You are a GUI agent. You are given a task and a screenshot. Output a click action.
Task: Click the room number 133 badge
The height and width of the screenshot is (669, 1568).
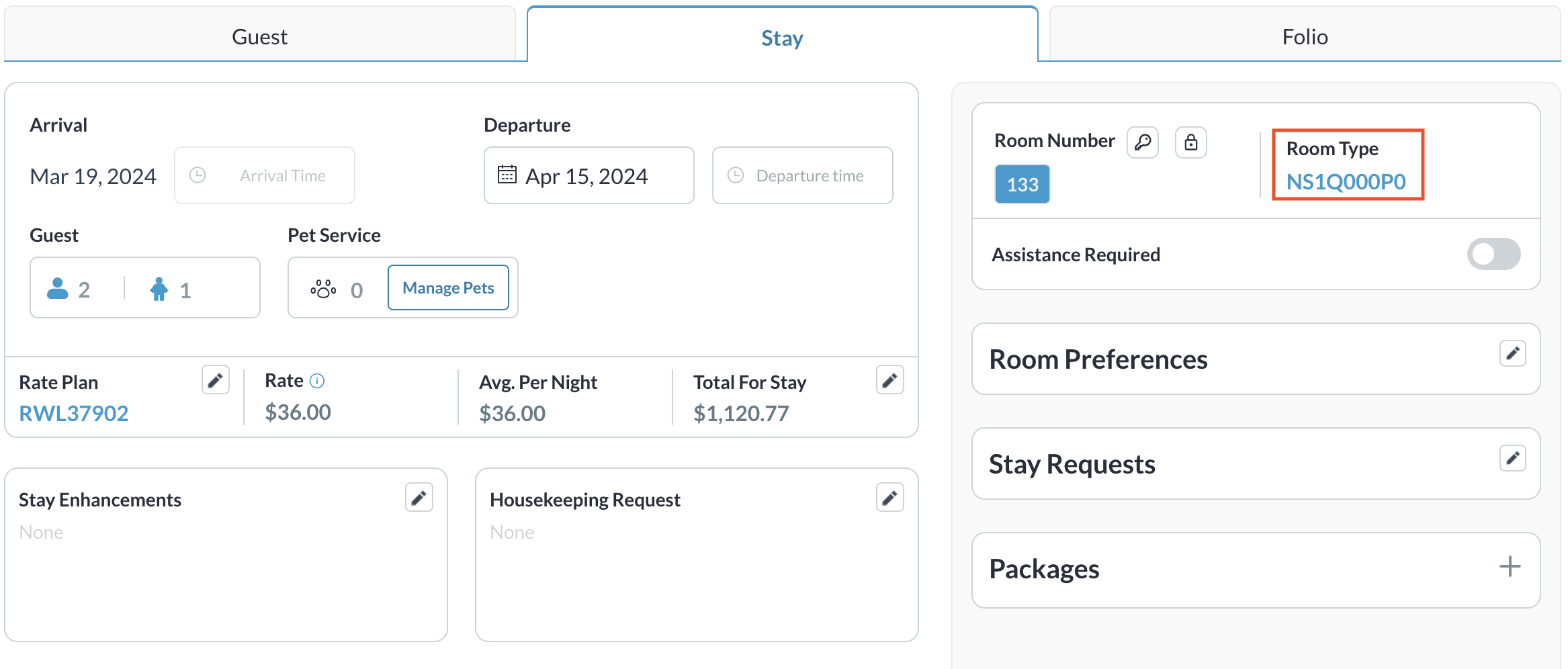1022,184
